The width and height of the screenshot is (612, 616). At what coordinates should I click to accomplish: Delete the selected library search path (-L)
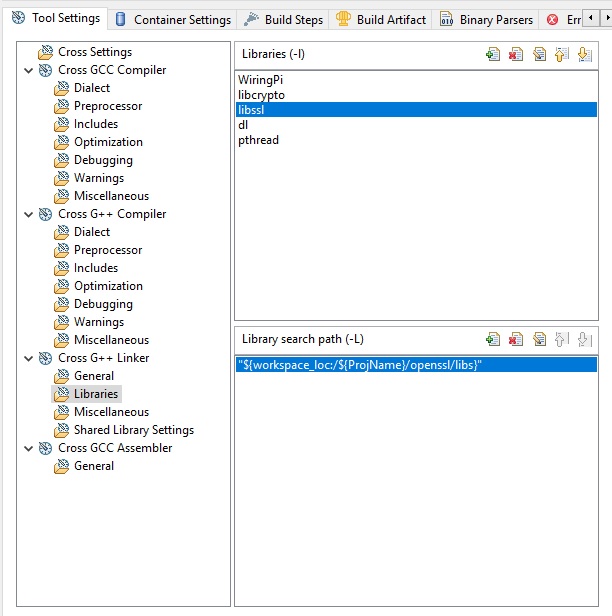click(x=516, y=339)
